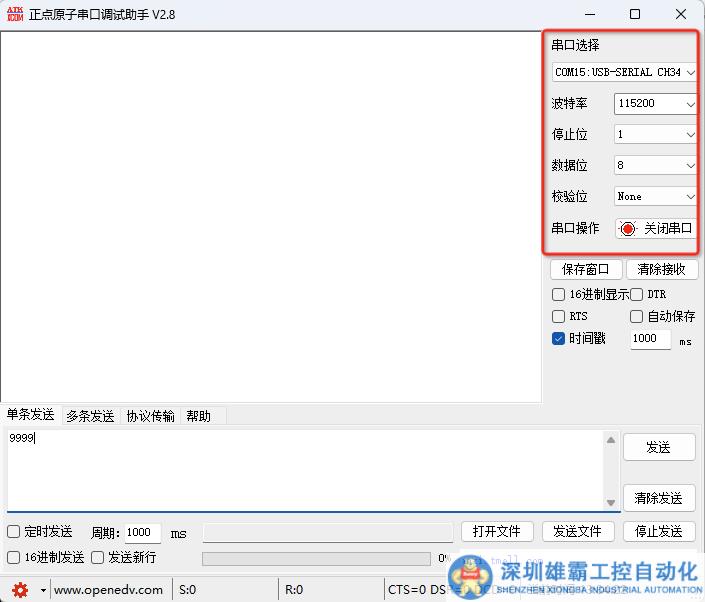Toggle the DTR checkbox
Screen dimensions: 705x602
point(637,294)
